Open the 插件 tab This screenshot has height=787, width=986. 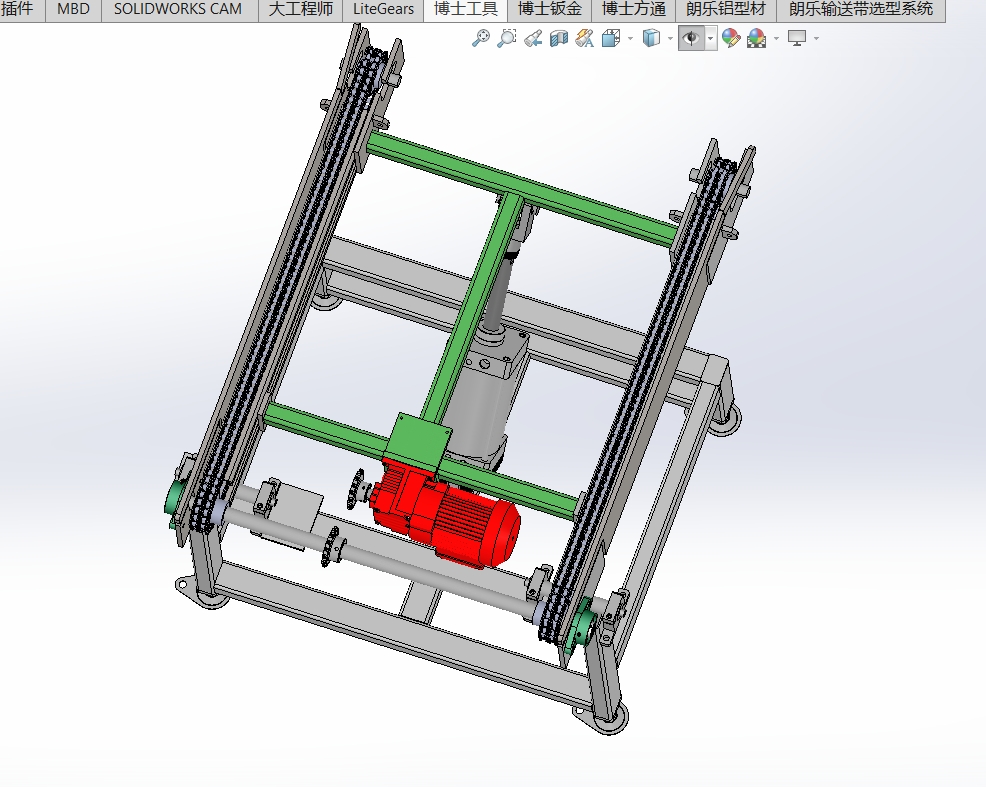[x=17, y=9]
